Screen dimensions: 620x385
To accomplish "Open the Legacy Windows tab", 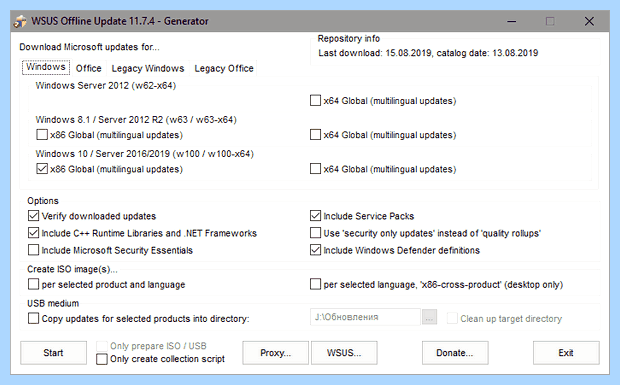I will [x=147, y=68].
